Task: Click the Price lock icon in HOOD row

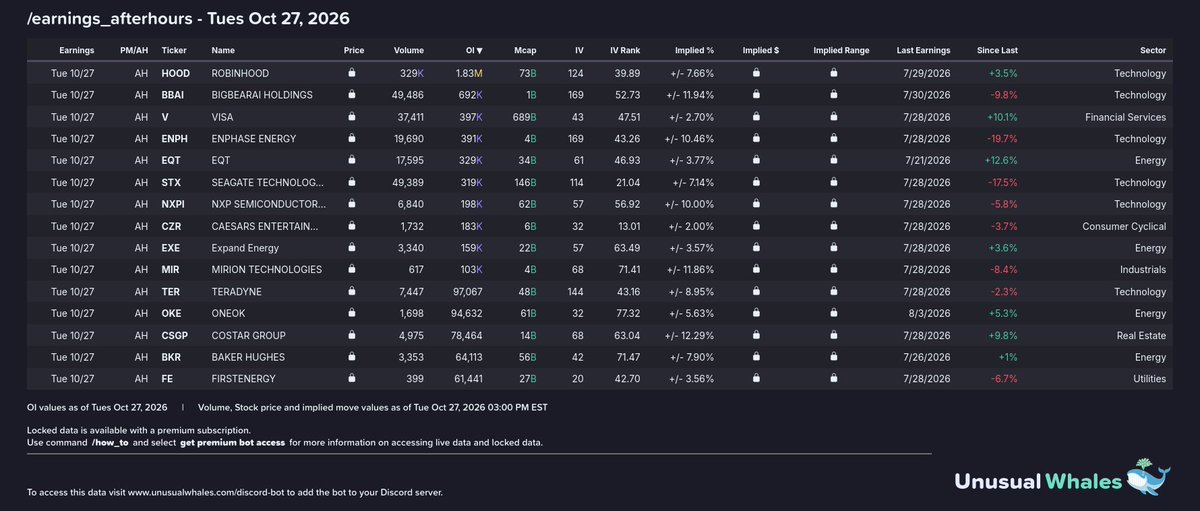Action: tap(352, 73)
